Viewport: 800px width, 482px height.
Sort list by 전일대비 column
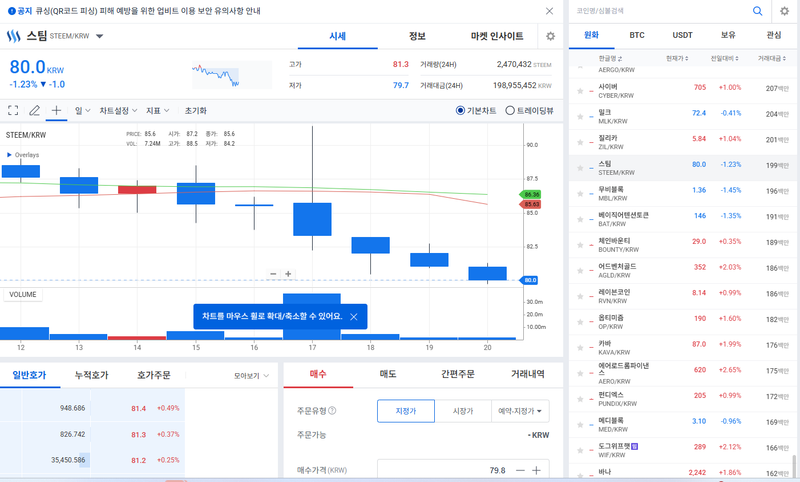pos(724,59)
